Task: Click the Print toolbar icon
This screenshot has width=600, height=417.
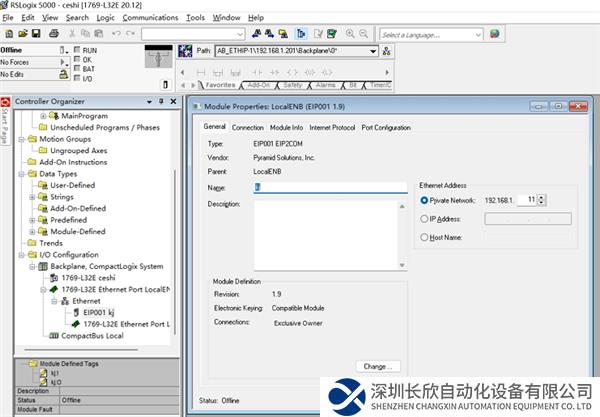Action: click(x=53, y=33)
